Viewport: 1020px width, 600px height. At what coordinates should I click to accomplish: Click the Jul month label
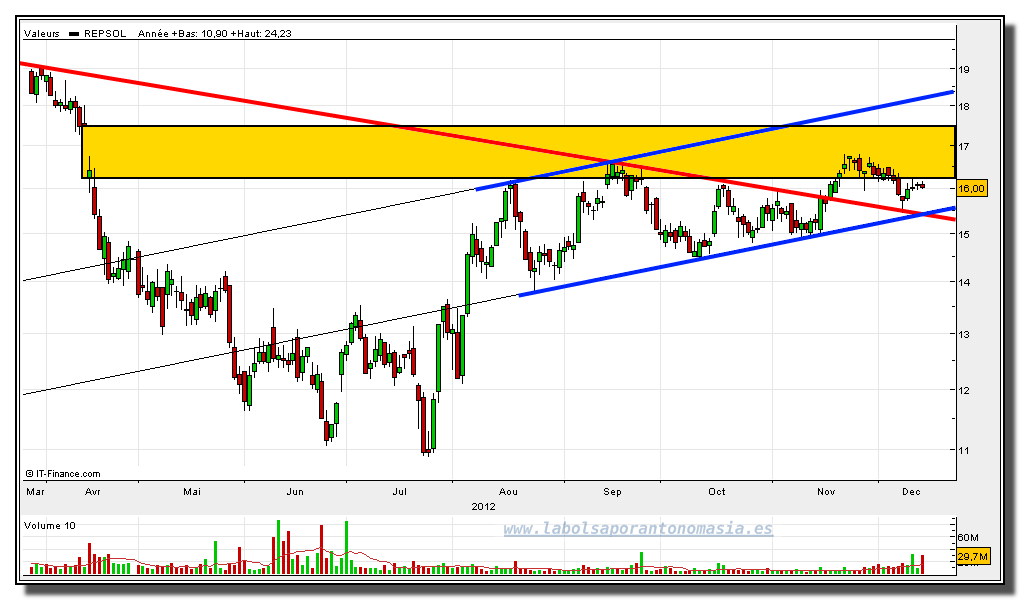click(x=399, y=492)
